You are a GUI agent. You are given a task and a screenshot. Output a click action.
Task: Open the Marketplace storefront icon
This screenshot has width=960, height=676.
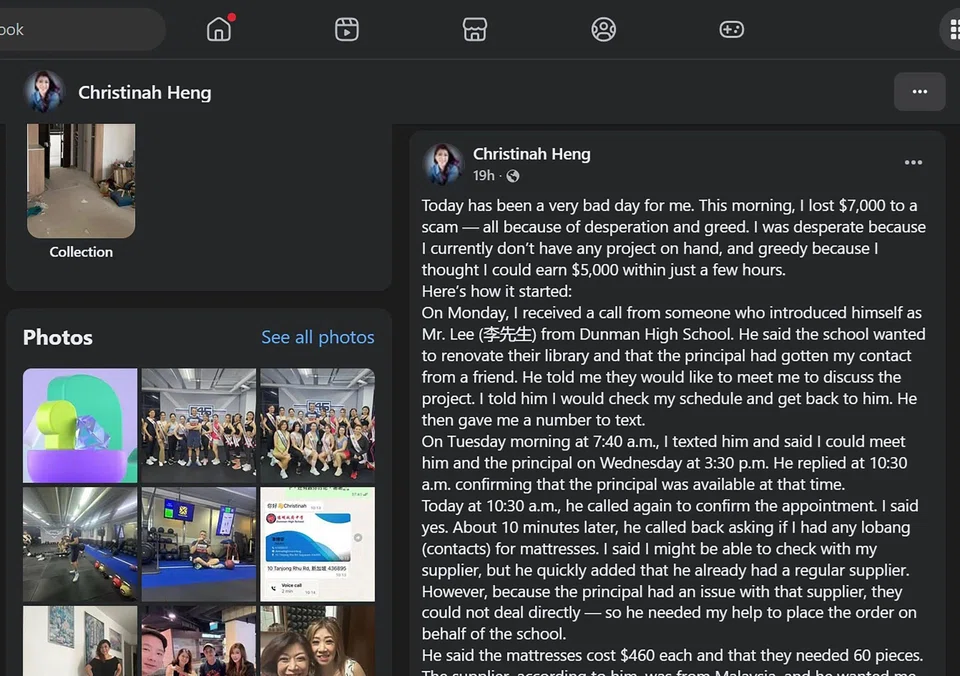(474, 29)
